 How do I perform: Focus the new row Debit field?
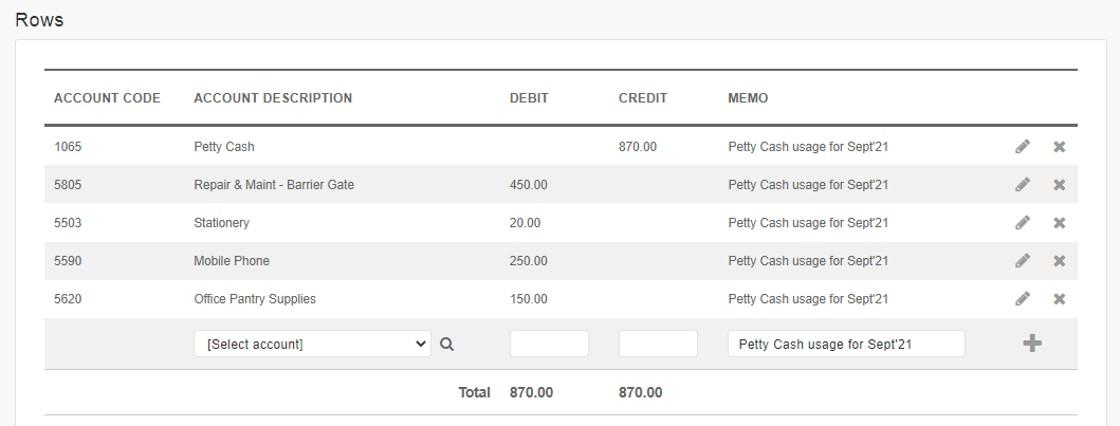(549, 344)
